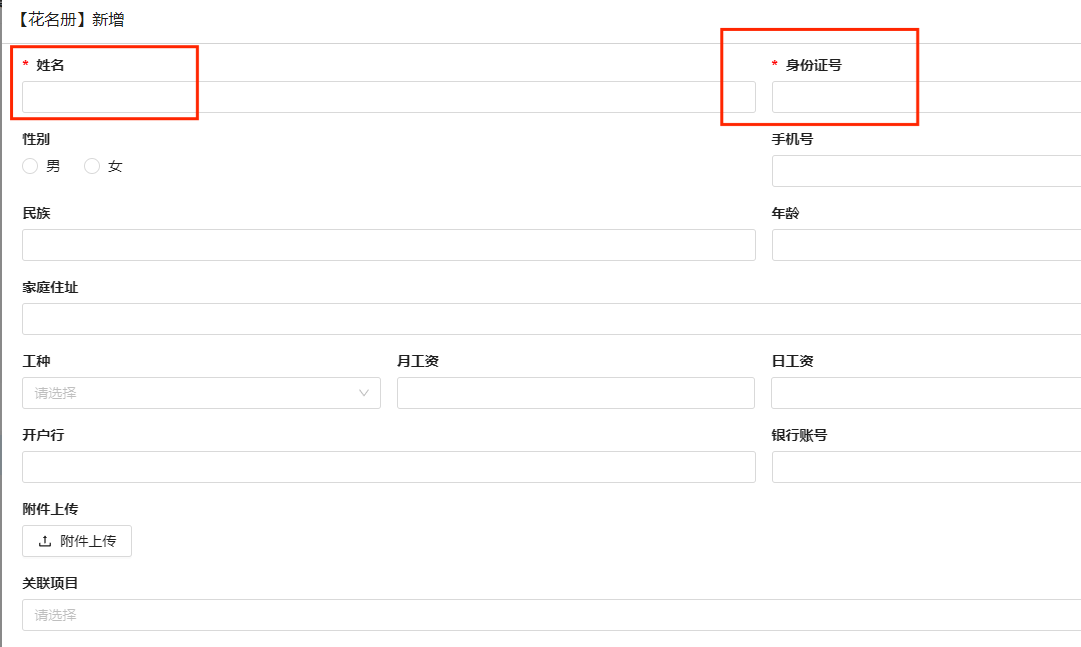Choose the 女 gender option

93,166
